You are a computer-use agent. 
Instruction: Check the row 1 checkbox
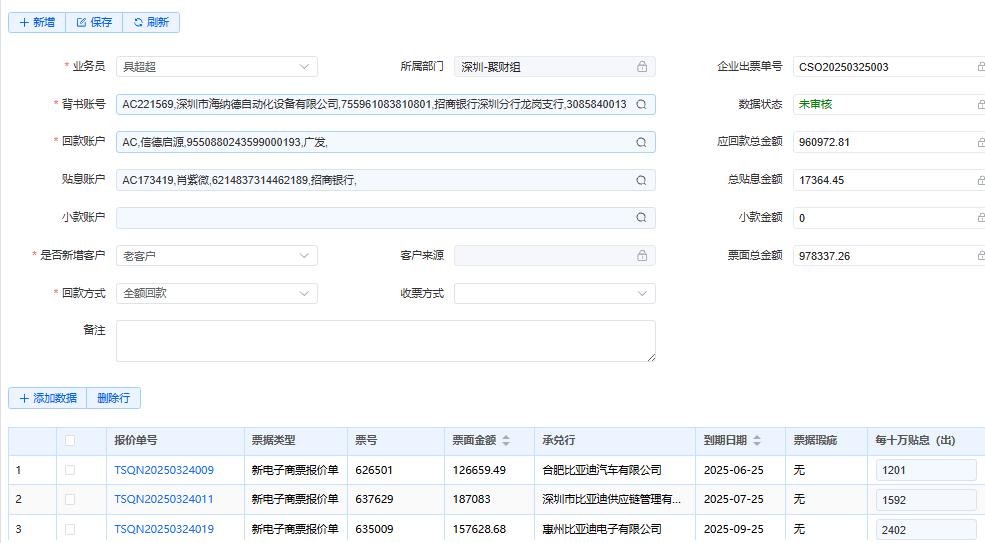pos(70,470)
